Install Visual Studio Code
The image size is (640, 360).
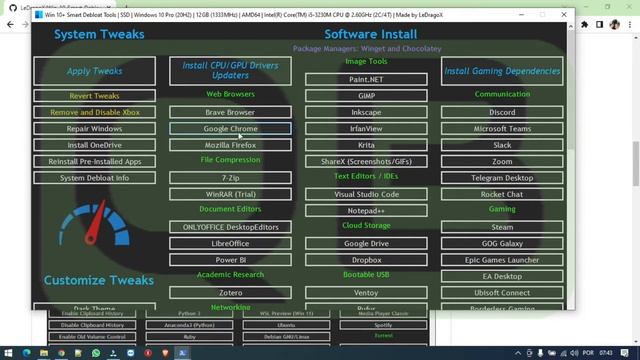[x=366, y=194]
